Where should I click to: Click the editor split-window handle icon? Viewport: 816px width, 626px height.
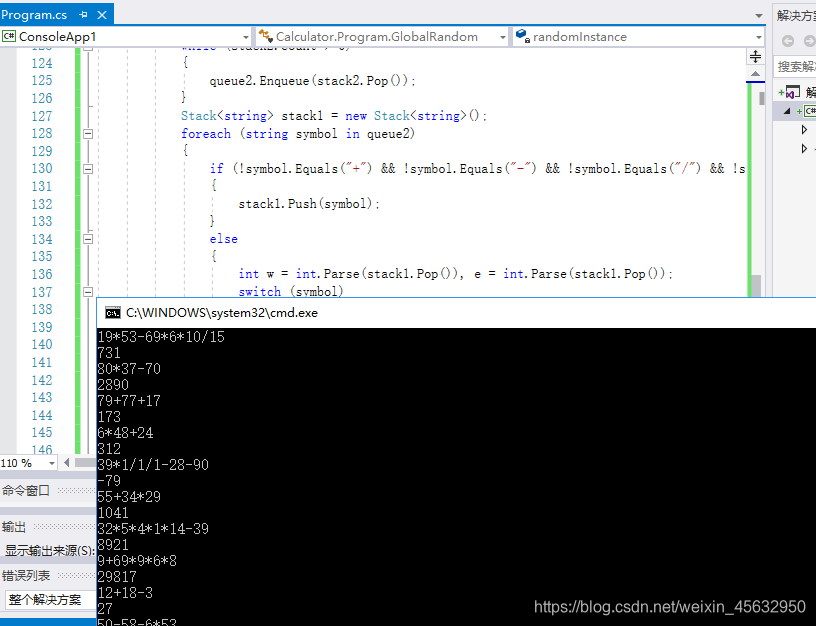point(755,56)
